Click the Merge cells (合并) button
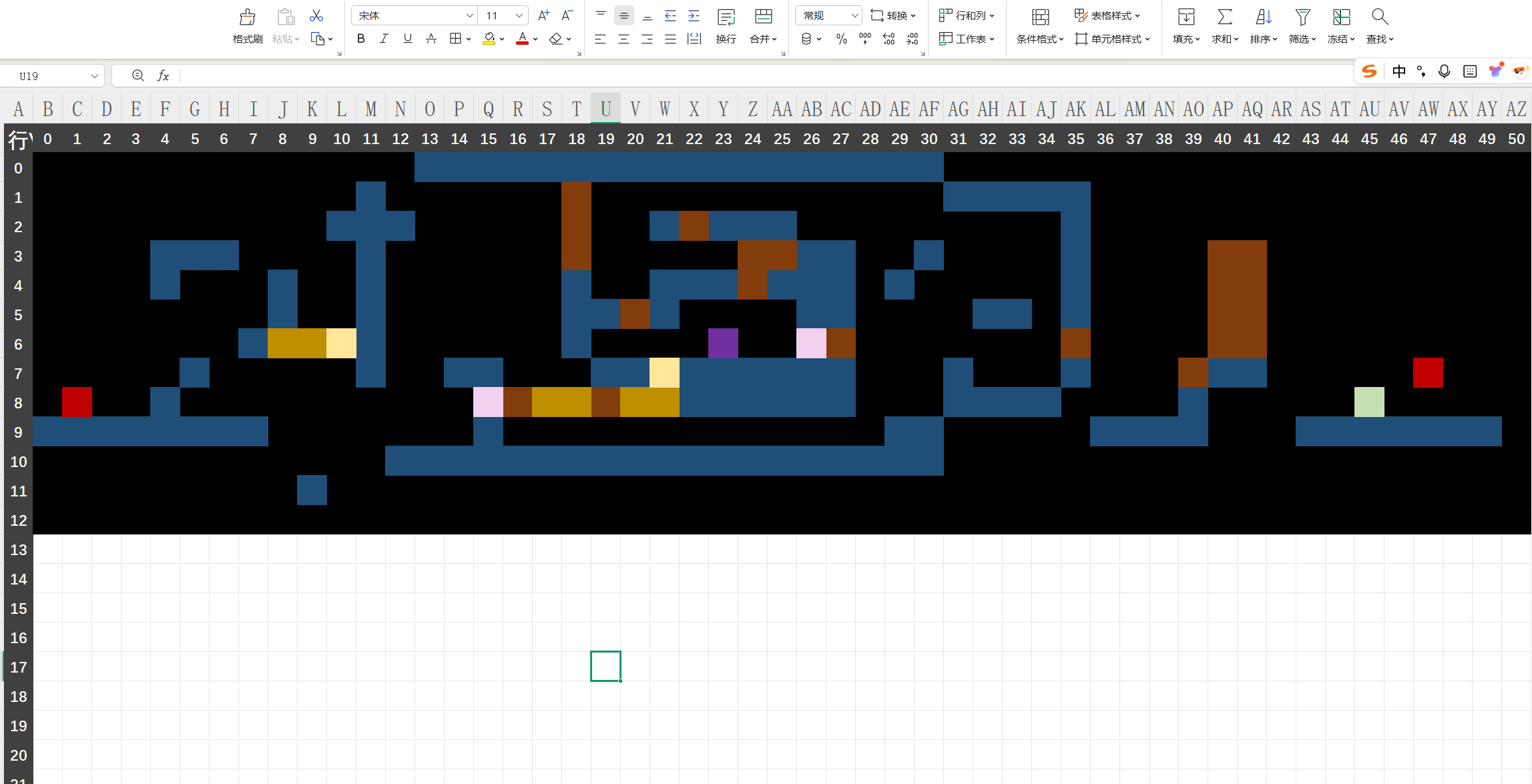This screenshot has width=1532, height=784. [x=763, y=27]
